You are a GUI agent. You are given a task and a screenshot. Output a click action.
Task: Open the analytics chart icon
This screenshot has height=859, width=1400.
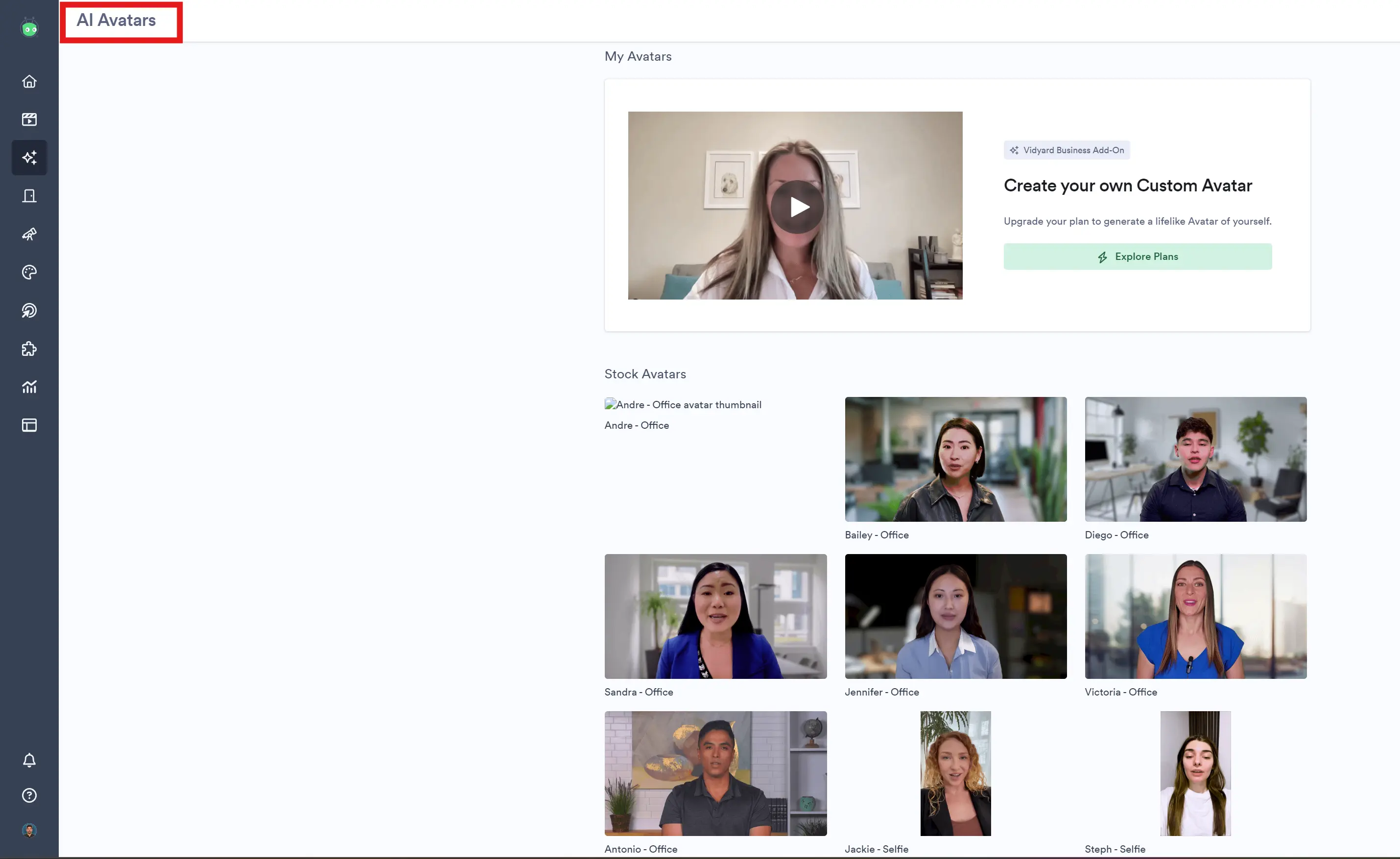(29, 387)
